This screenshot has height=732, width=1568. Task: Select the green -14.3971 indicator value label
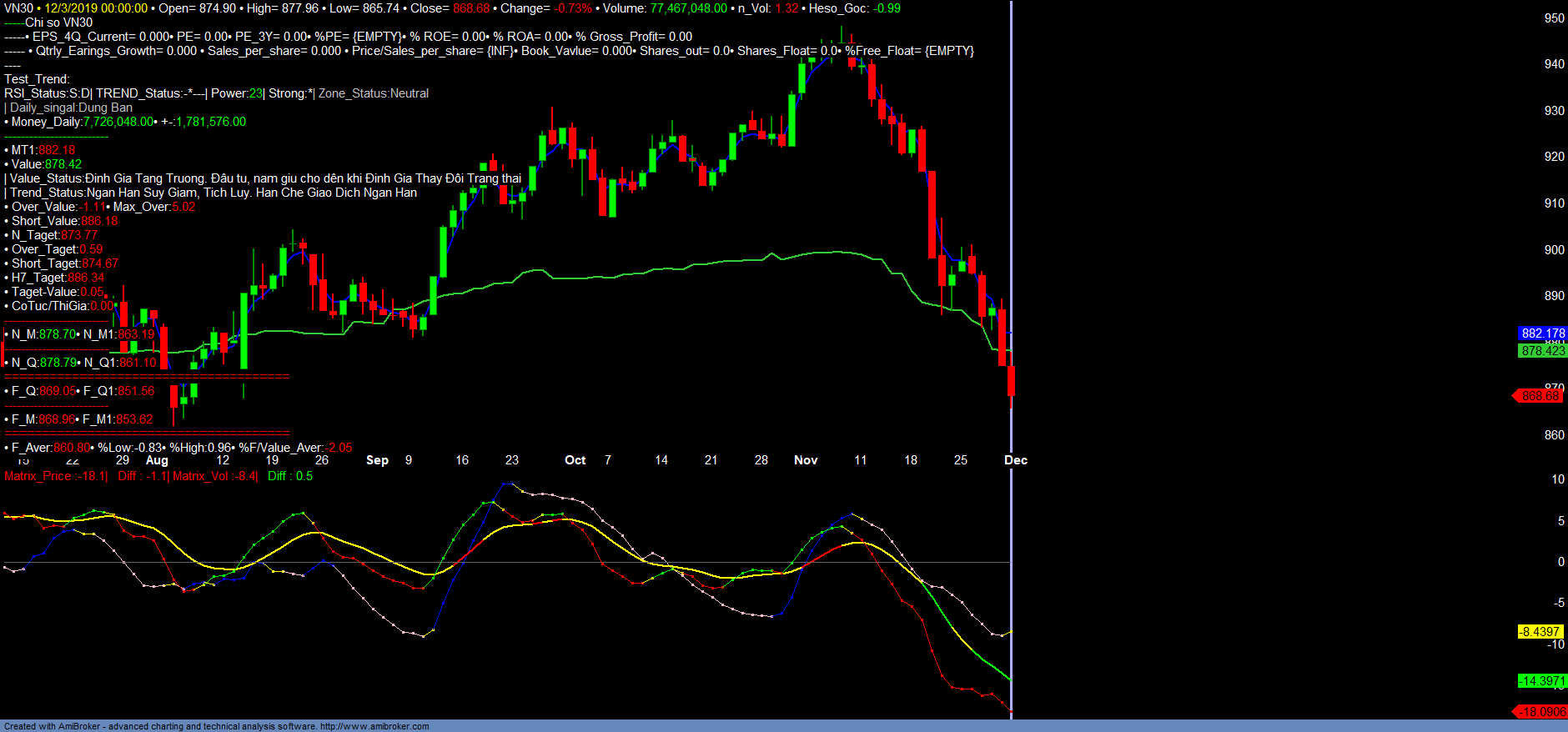point(1541,681)
